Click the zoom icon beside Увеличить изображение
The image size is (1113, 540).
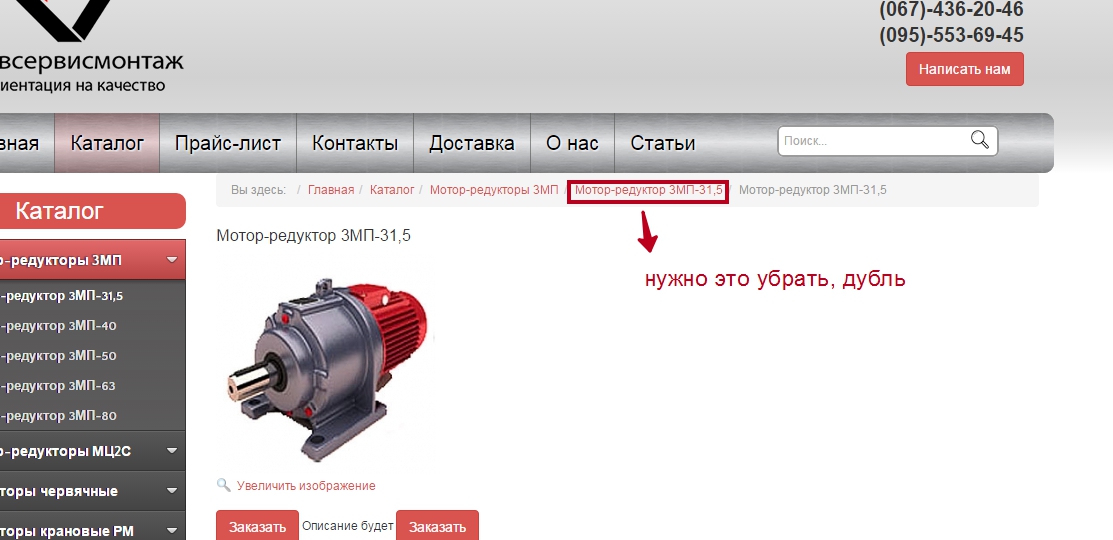224,485
